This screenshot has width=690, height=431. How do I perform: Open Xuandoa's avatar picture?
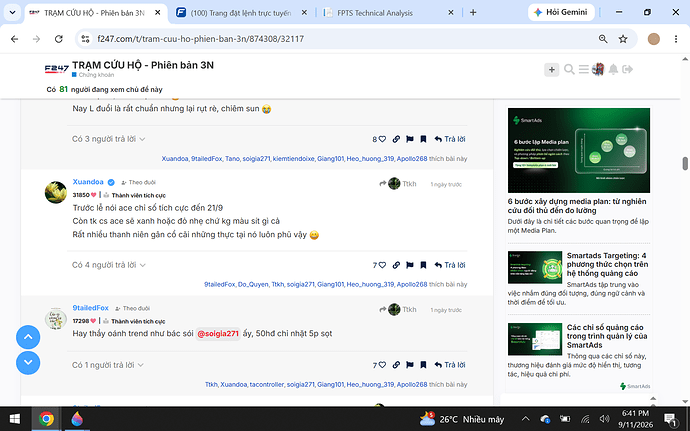pyautogui.click(x=56, y=192)
